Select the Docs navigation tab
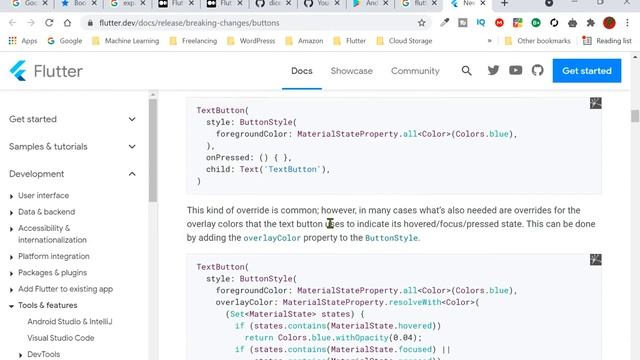Screen dimensions: 640x360 pos(302,71)
